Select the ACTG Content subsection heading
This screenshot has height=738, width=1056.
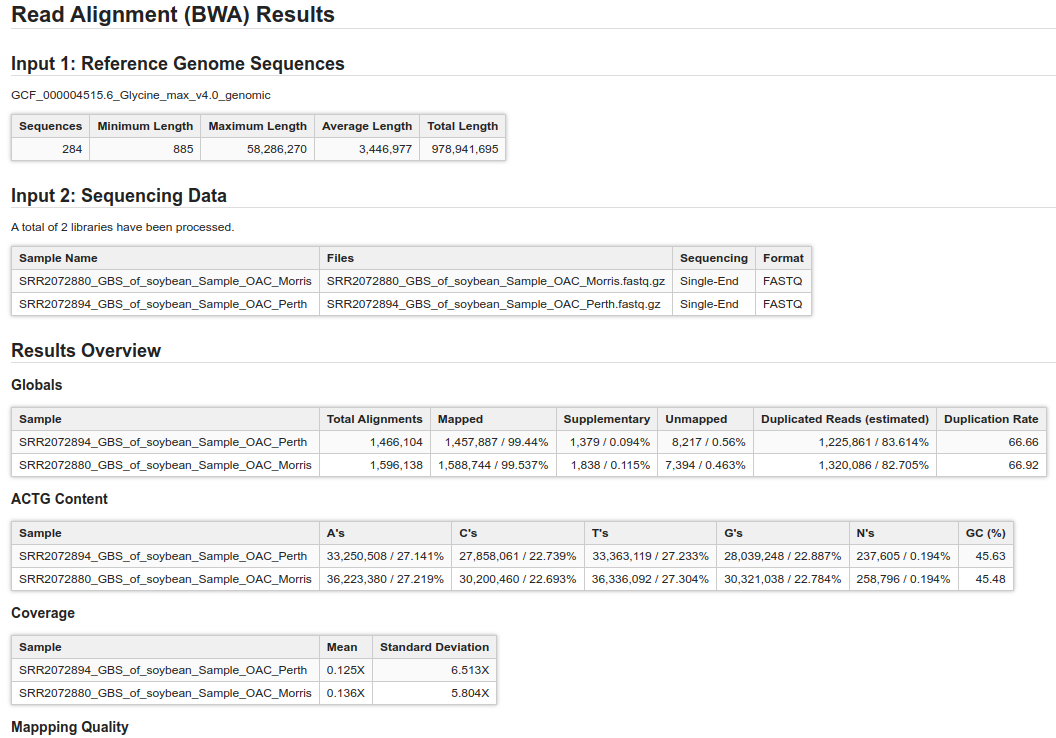(x=55, y=499)
